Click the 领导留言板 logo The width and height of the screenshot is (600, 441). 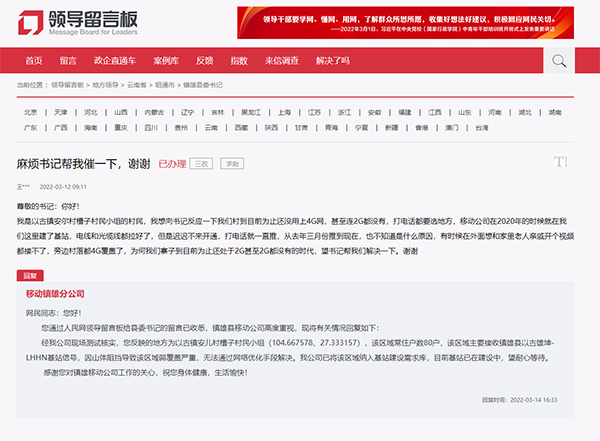pyautogui.click(x=78, y=23)
